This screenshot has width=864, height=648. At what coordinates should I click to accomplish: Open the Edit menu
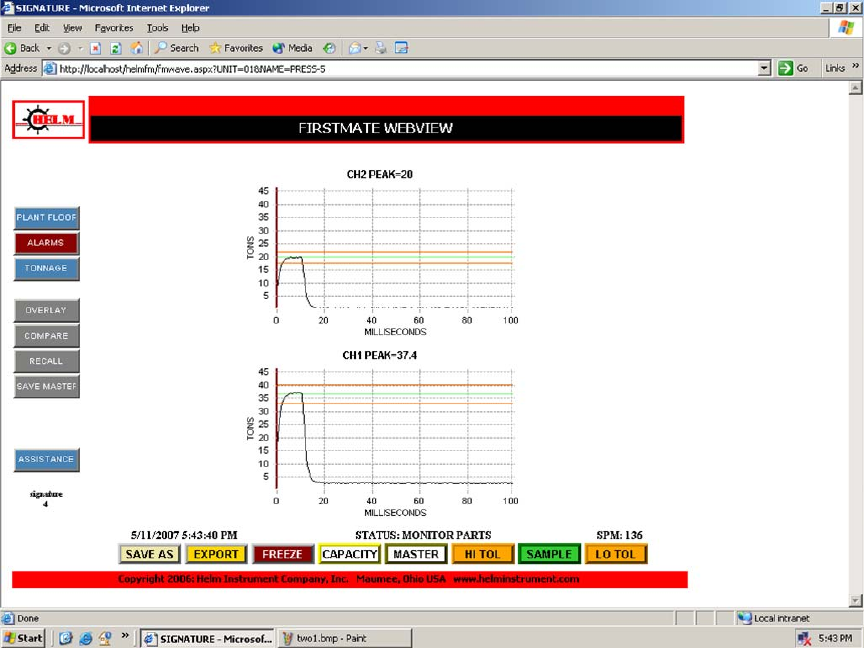pyautogui.click(x=42, y=28)
